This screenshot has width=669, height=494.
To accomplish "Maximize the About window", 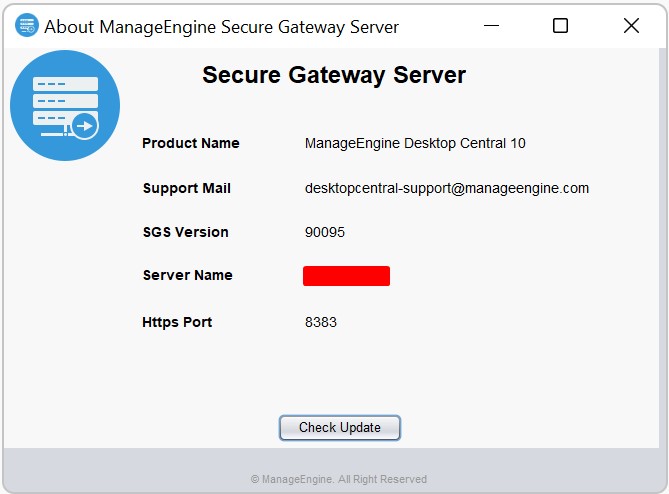I will click(x=560, y=26).
